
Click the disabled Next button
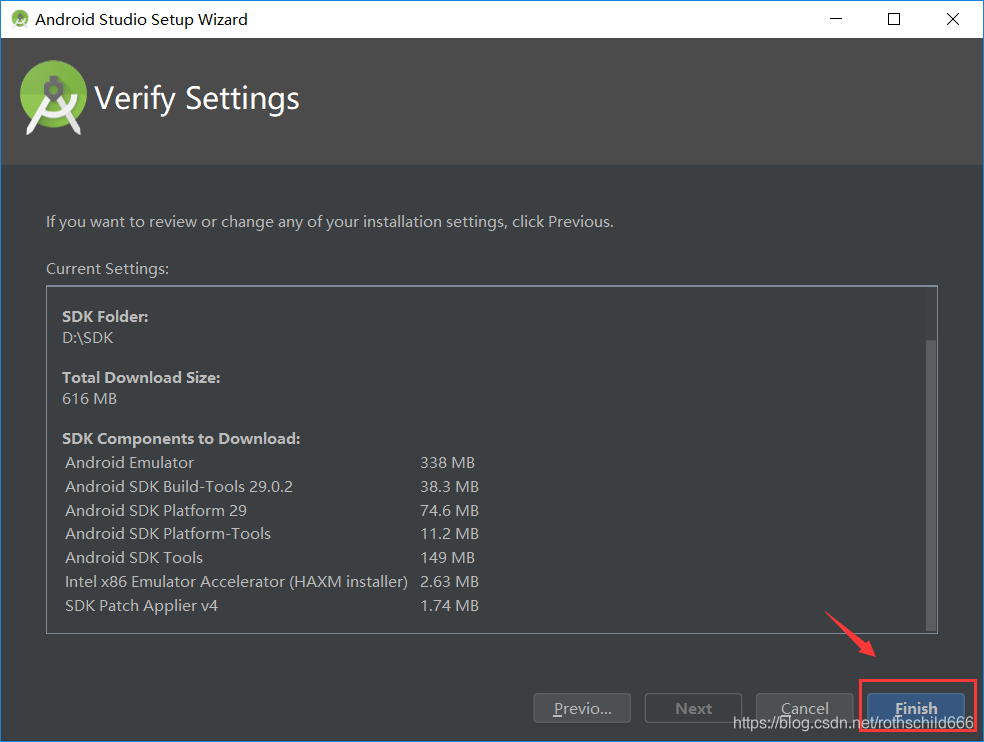693,708
